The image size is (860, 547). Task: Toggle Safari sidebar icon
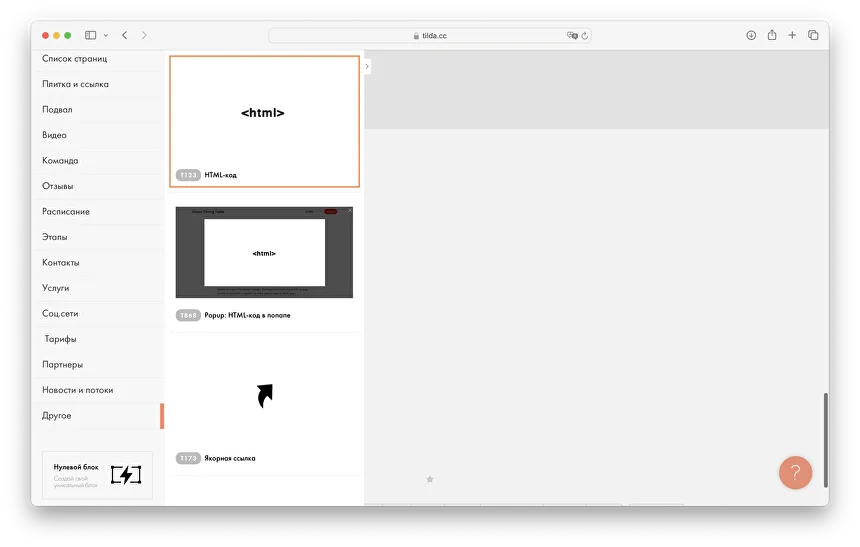(x=90, y=35)
